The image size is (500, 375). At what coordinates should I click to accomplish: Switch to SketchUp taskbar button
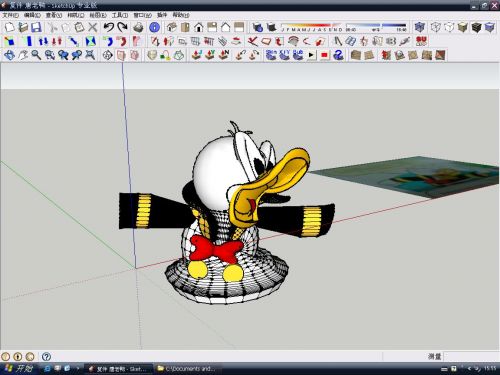tap(117, 369)
